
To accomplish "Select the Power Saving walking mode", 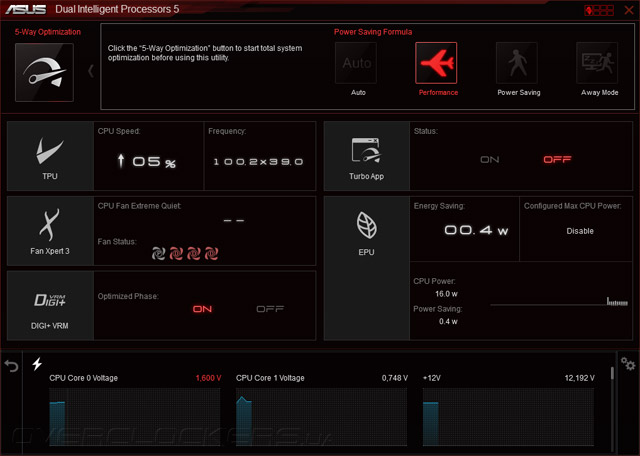I will coord(517,63).
